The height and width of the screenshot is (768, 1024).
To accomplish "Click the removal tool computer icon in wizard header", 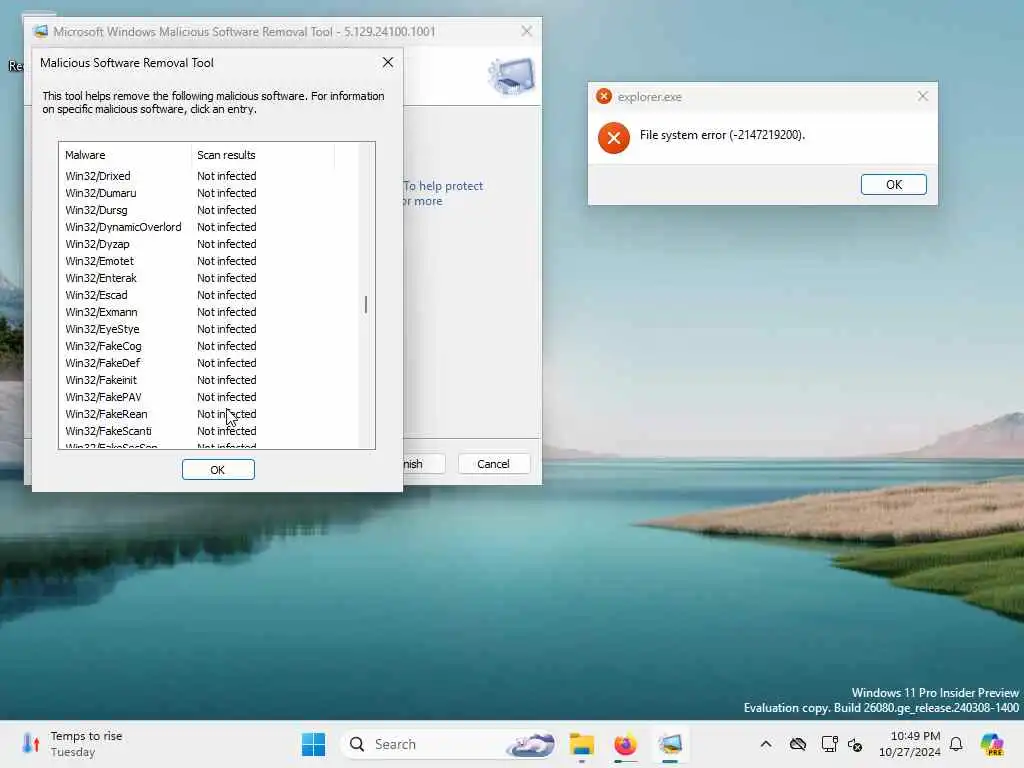I will point(512,76).
